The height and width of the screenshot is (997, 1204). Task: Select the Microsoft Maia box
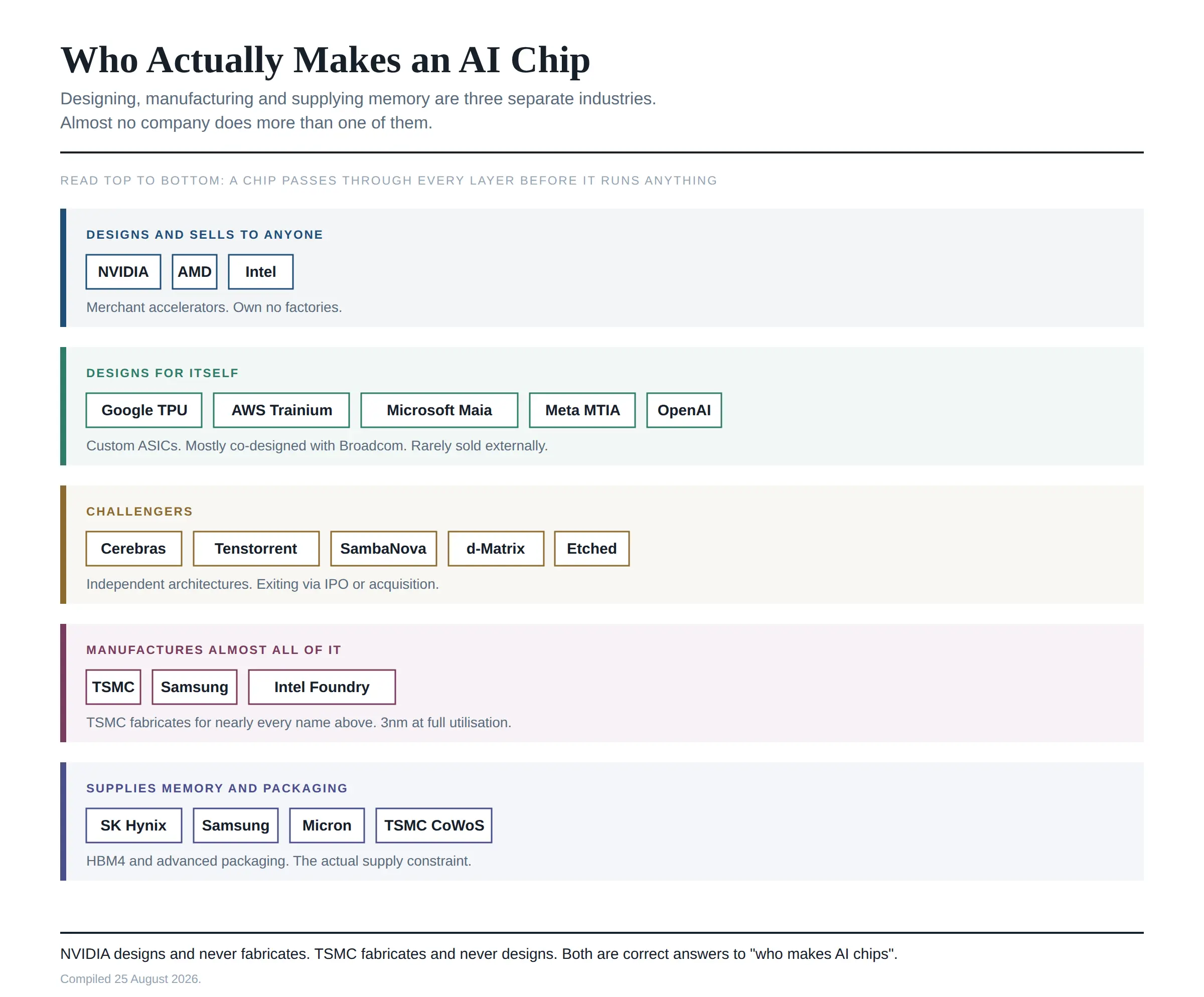(x=439, y=410)
